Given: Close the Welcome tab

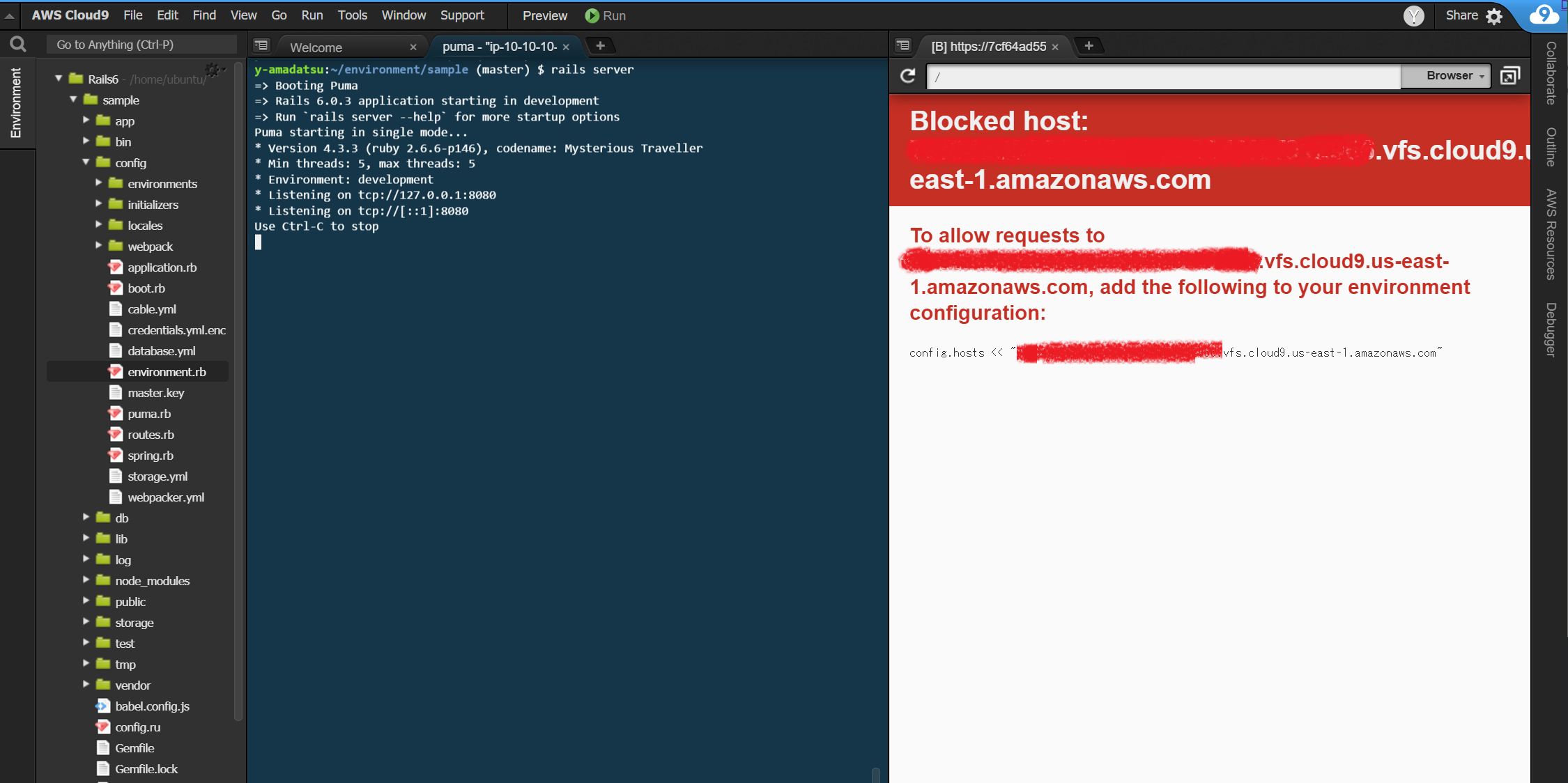Looking at the screenshot, I should pos(413,47).
